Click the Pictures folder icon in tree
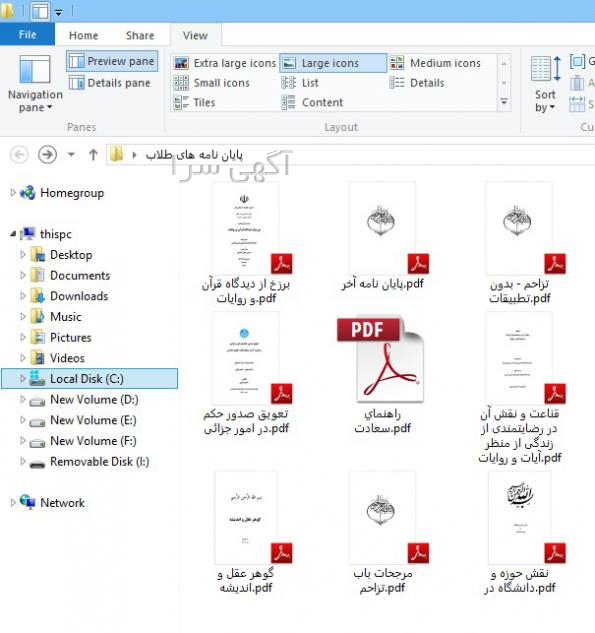 coord(38,337)
